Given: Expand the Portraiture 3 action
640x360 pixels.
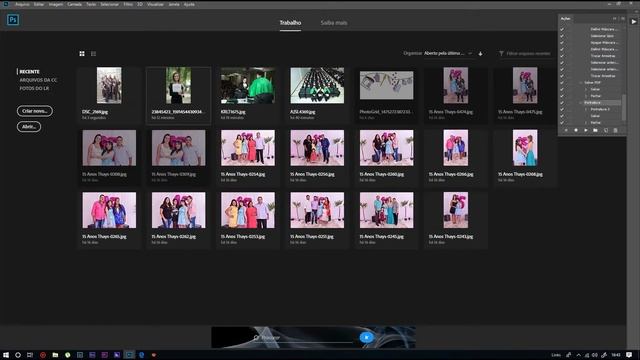Looking at the screenshot, I should 587,109.
